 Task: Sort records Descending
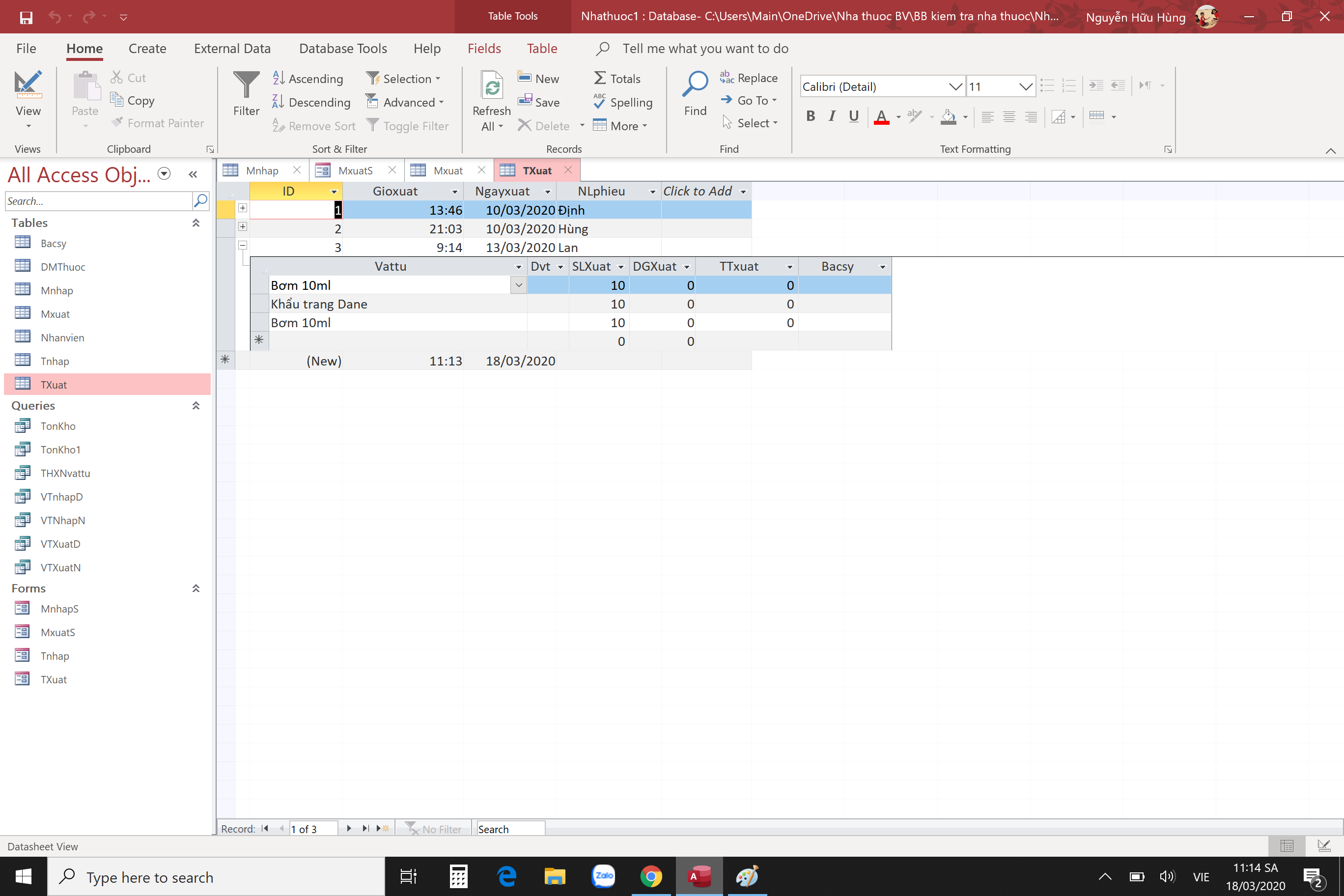pyautogui.click(x=311, y=102)
